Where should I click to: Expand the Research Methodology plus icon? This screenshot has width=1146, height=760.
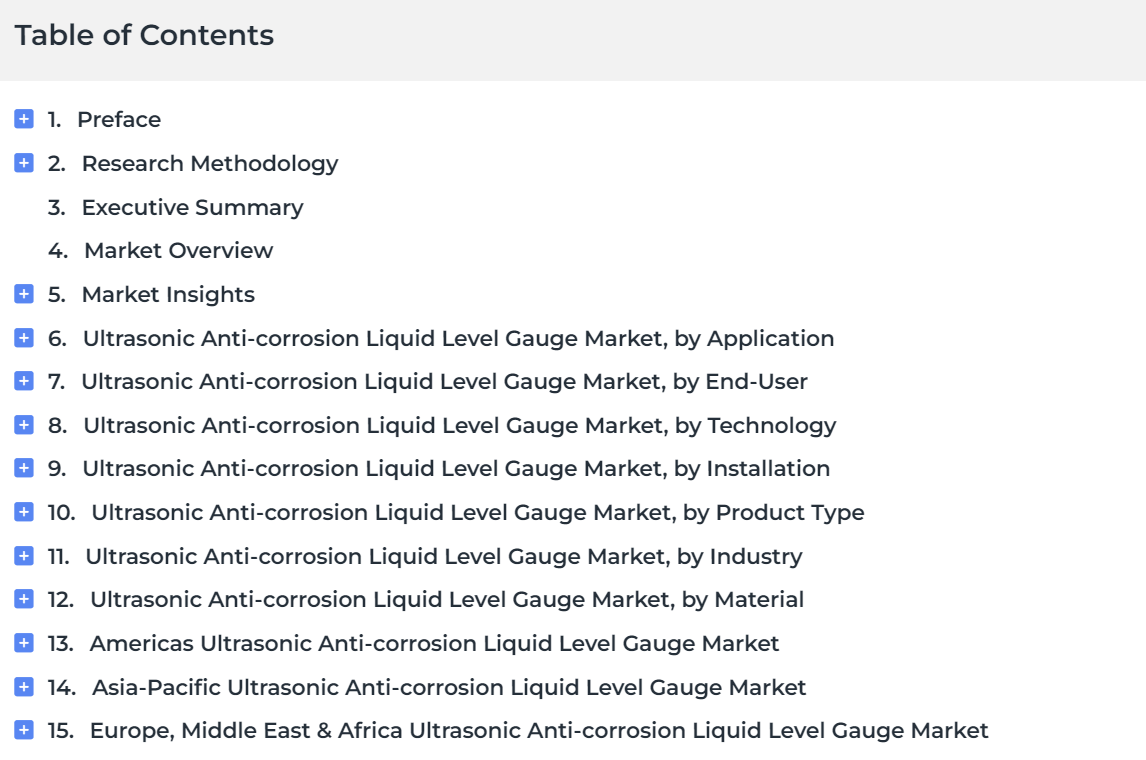tap(23, 162)
